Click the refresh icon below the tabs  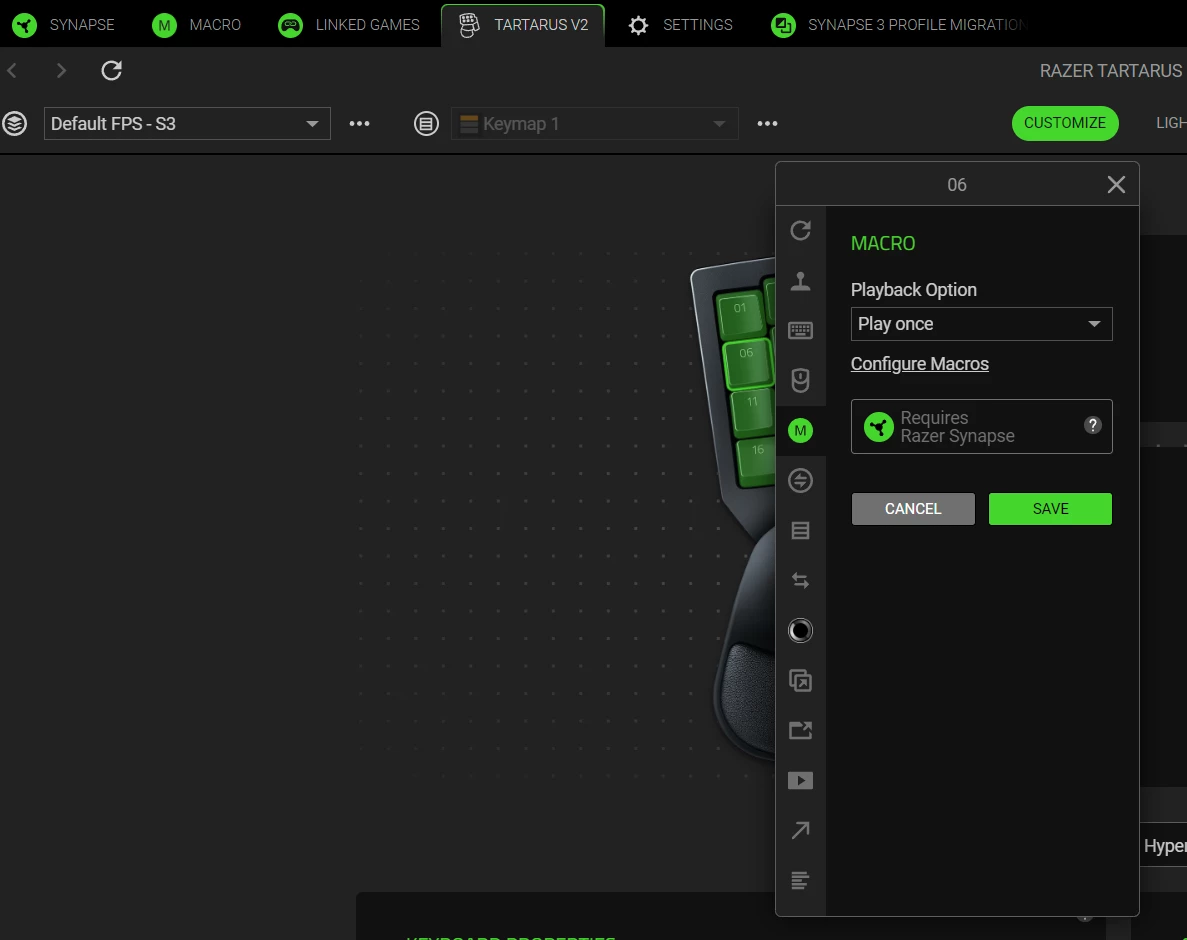111,70
